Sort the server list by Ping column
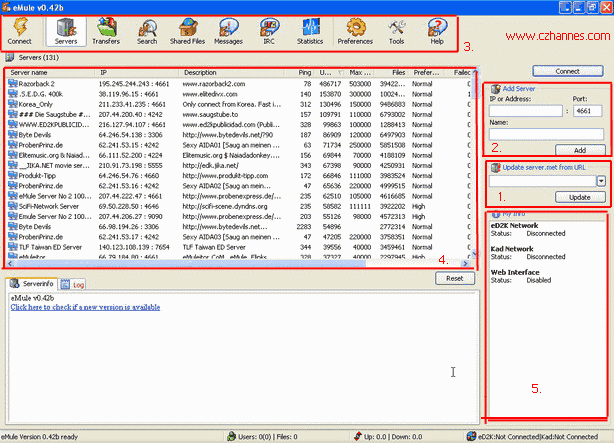The width and height of the screenshot is (614, 443). (303, 73)
